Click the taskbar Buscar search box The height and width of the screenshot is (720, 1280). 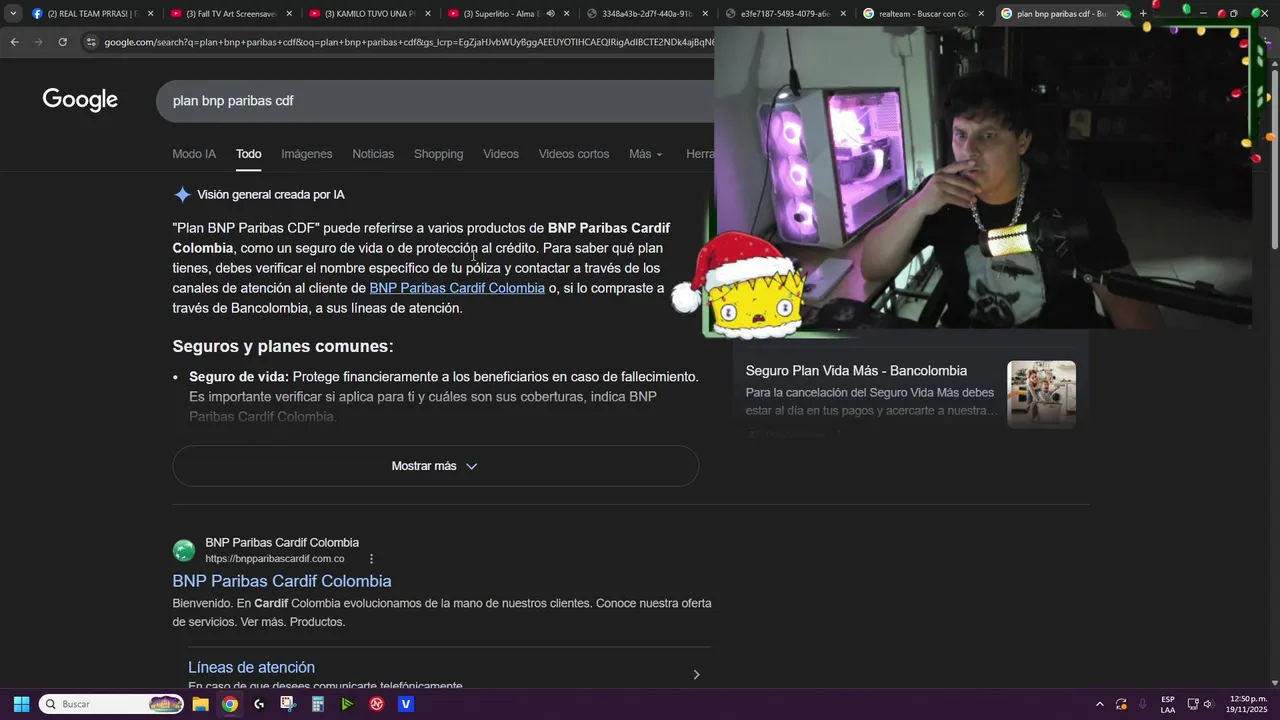pos(112,704)
